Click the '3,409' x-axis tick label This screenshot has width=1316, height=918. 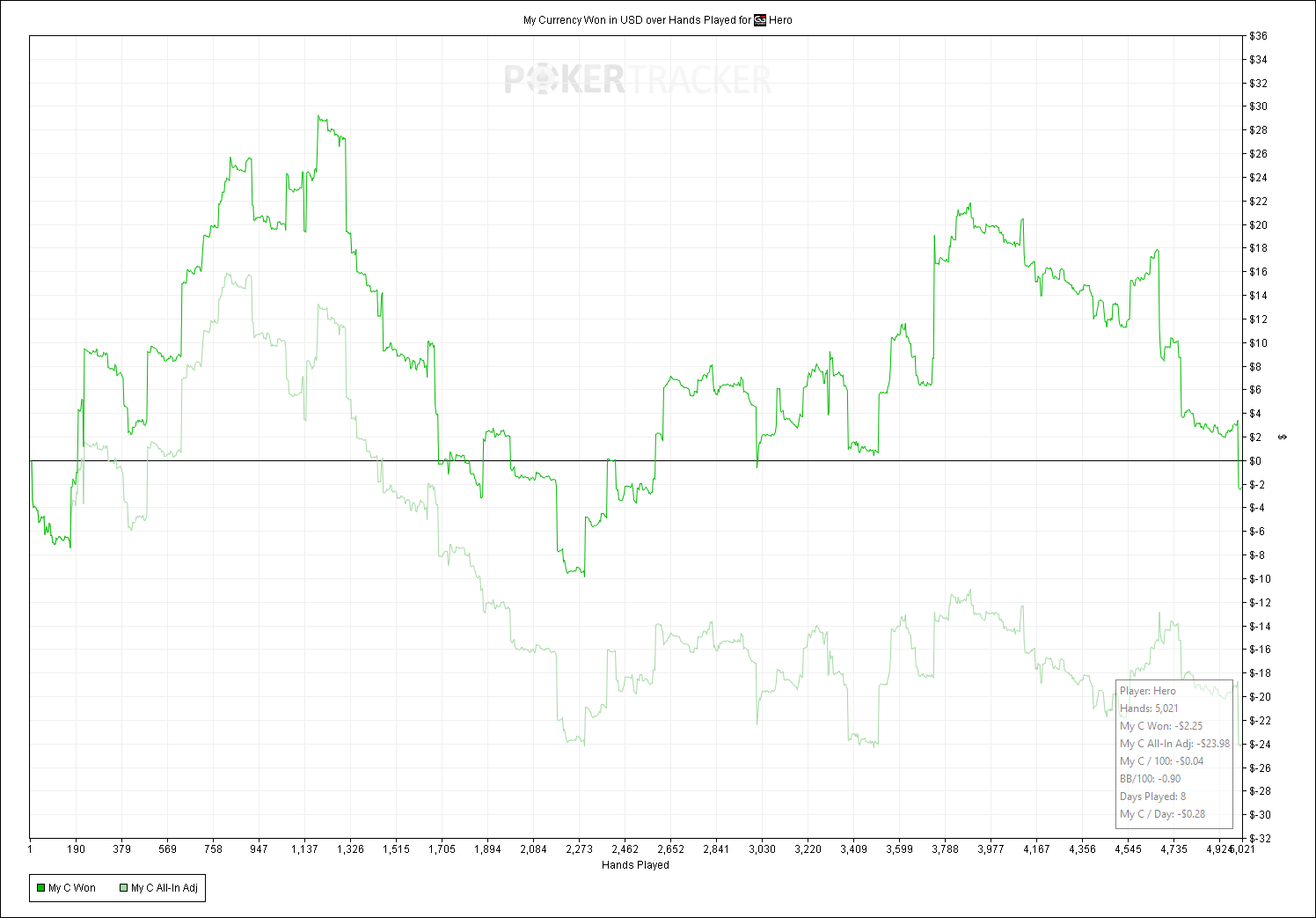[x=854, y=849]
